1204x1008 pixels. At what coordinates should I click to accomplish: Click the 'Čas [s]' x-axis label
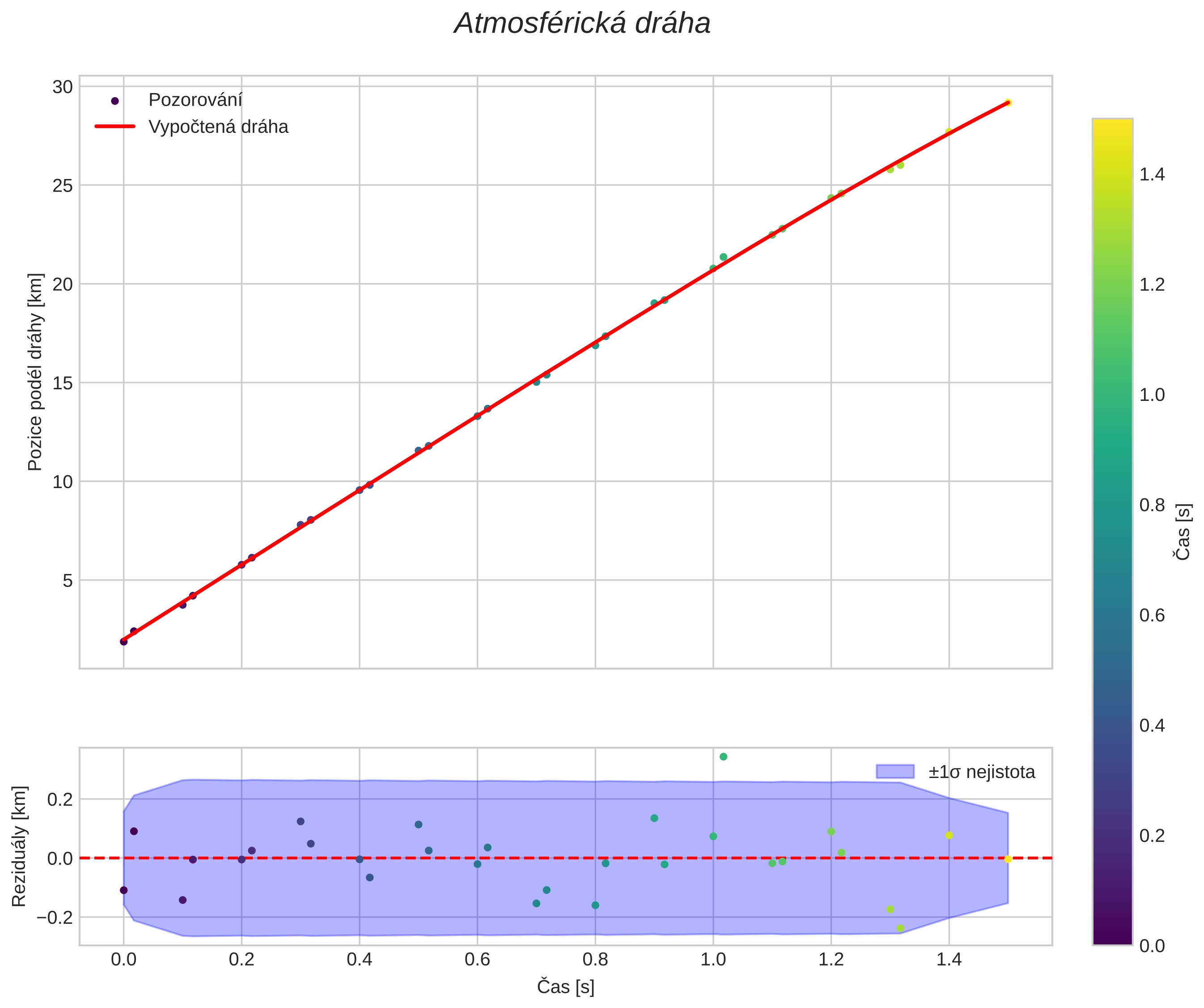[x=565, y=987]
